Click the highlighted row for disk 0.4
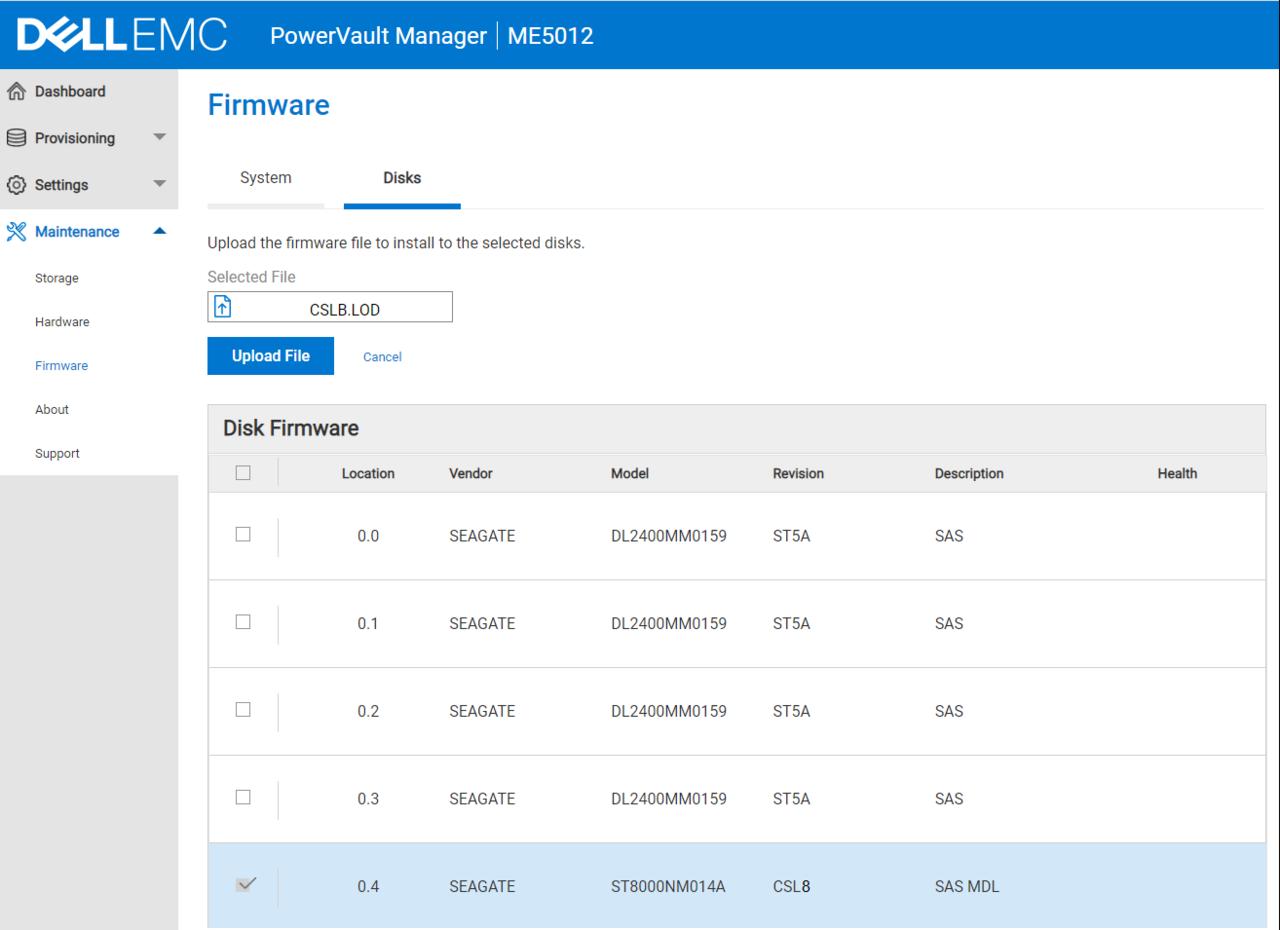 (700, 886)
